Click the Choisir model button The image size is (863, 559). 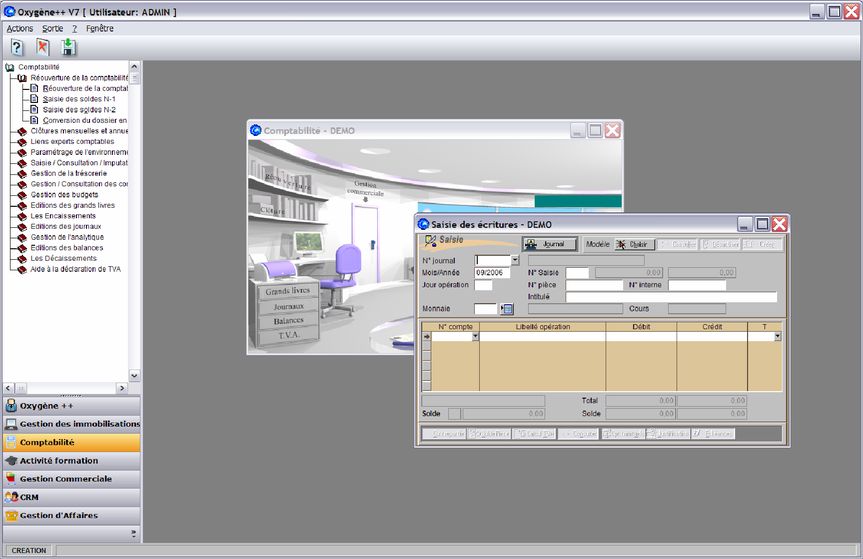(633, 244)
